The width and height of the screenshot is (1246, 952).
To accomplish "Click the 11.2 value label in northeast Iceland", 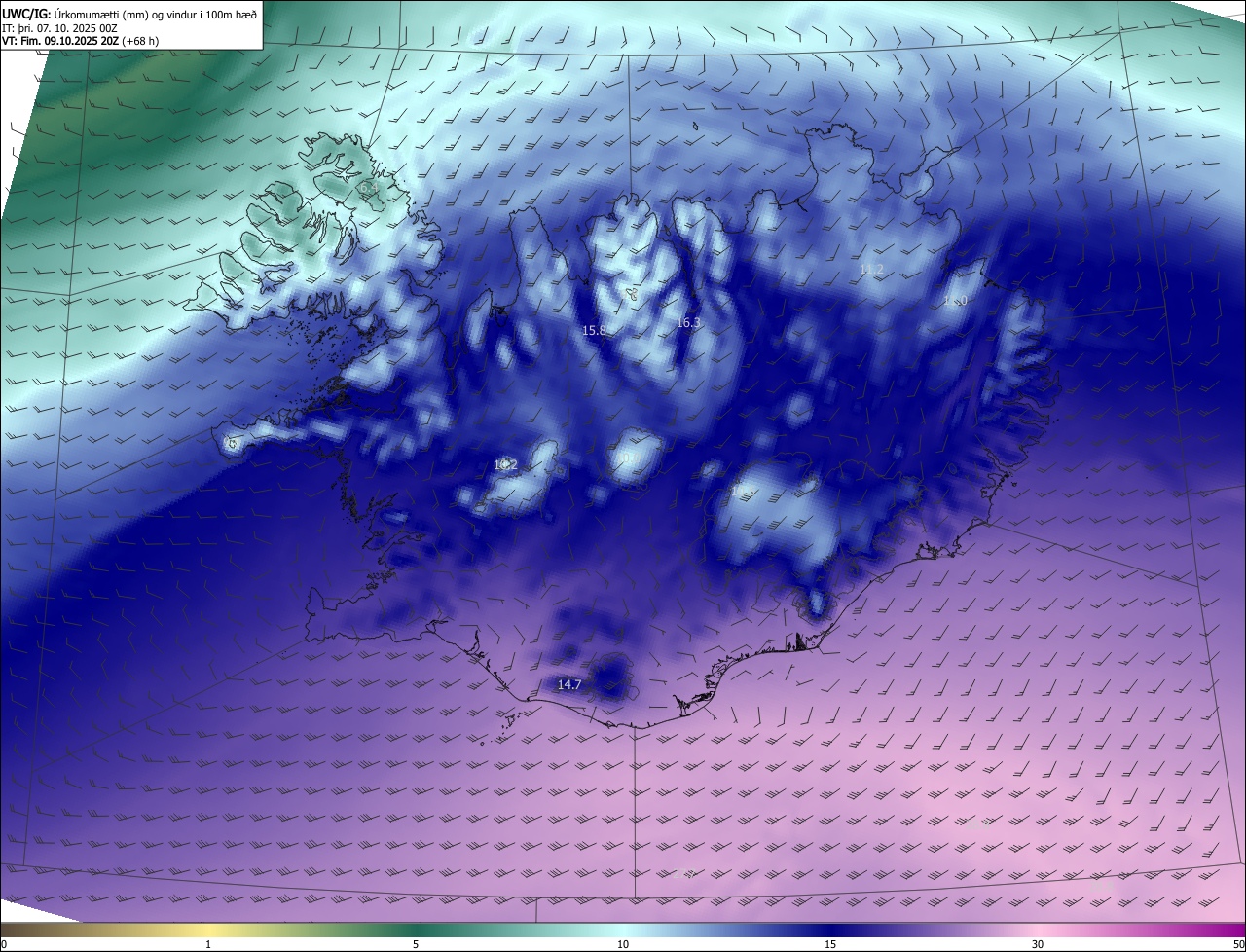I will pos(871,269).
